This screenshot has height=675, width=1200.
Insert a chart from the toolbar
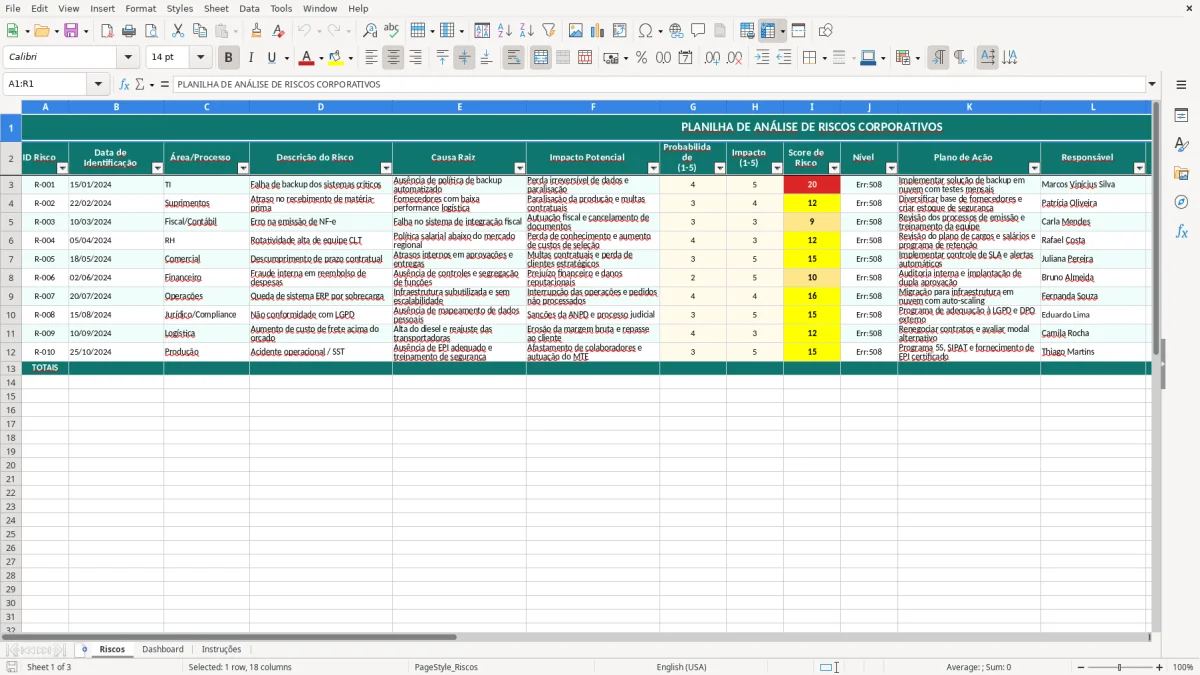[598, 31]
